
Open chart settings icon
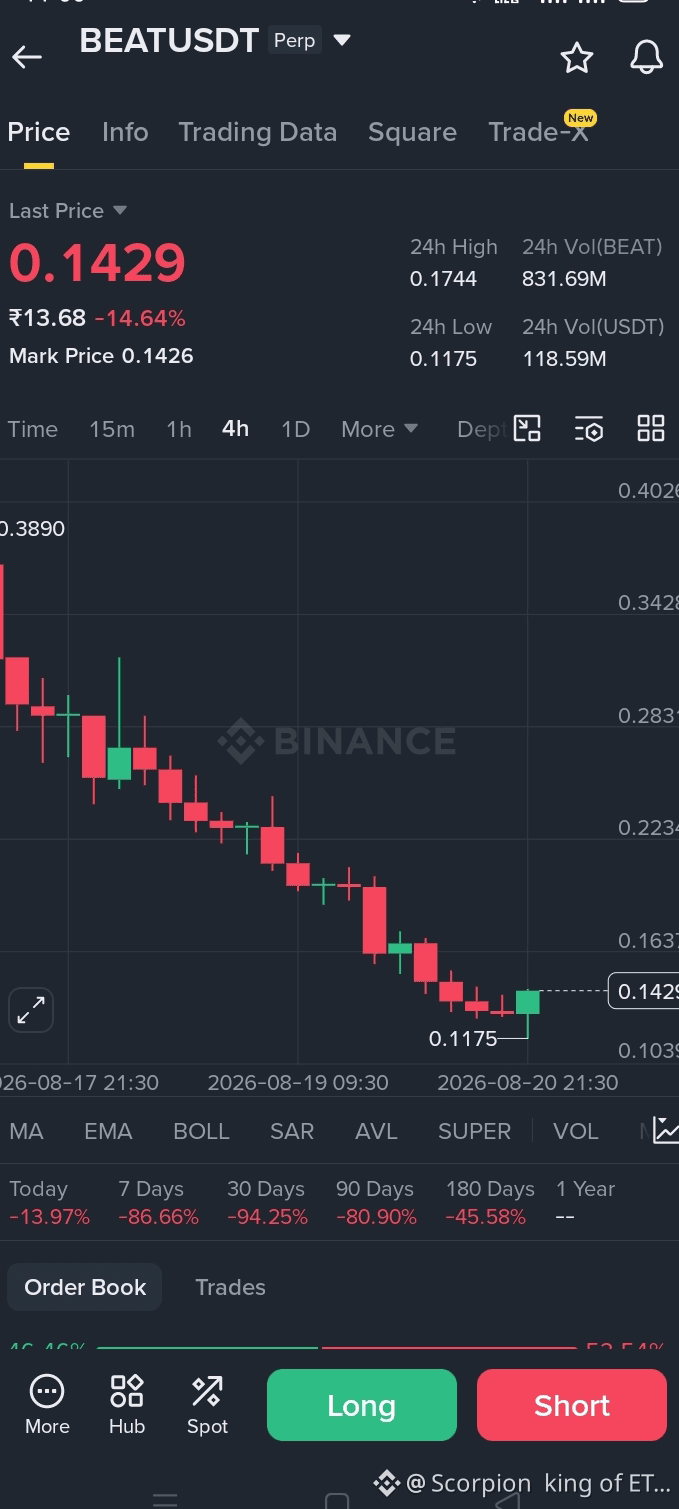589,429
